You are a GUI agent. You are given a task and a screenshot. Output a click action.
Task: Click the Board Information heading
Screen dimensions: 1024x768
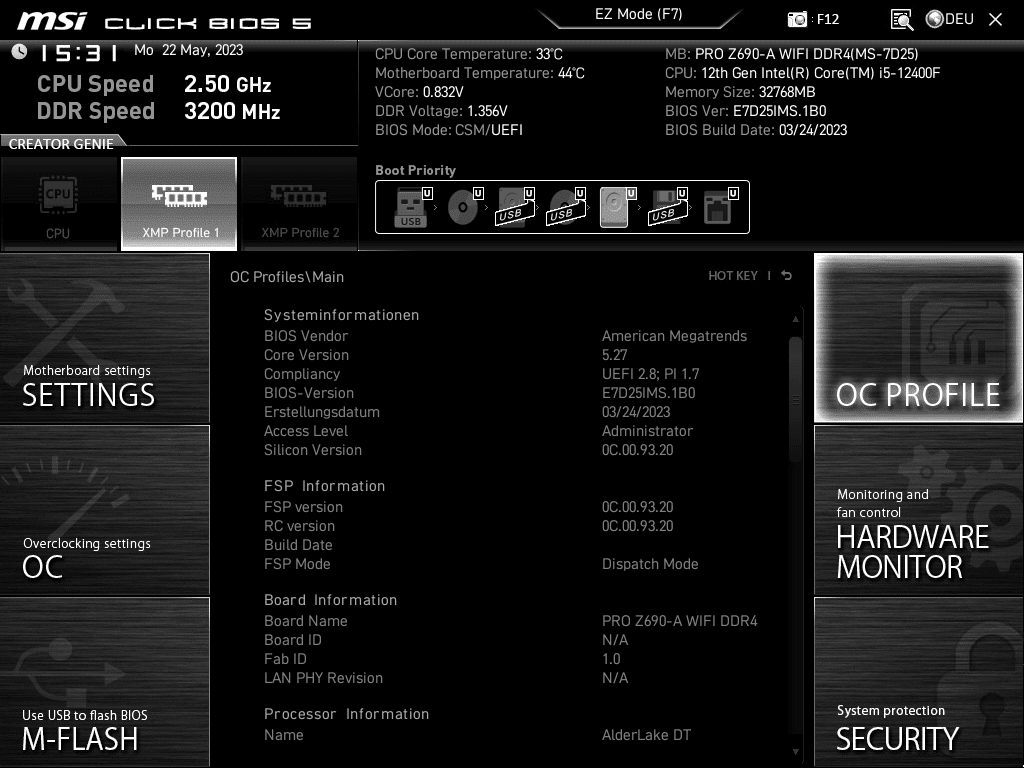[x=330, y=600]
